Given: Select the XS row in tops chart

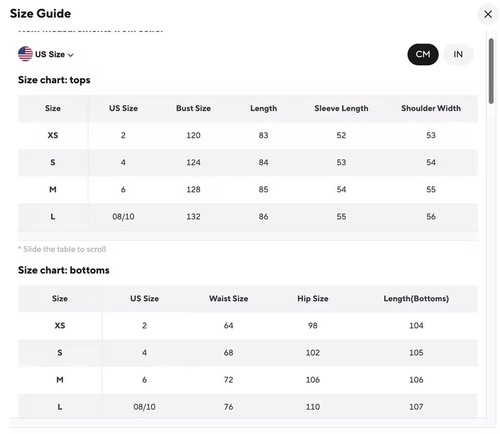Looking at the screenshot, I should pyautogui.click(x=248, y=135).
